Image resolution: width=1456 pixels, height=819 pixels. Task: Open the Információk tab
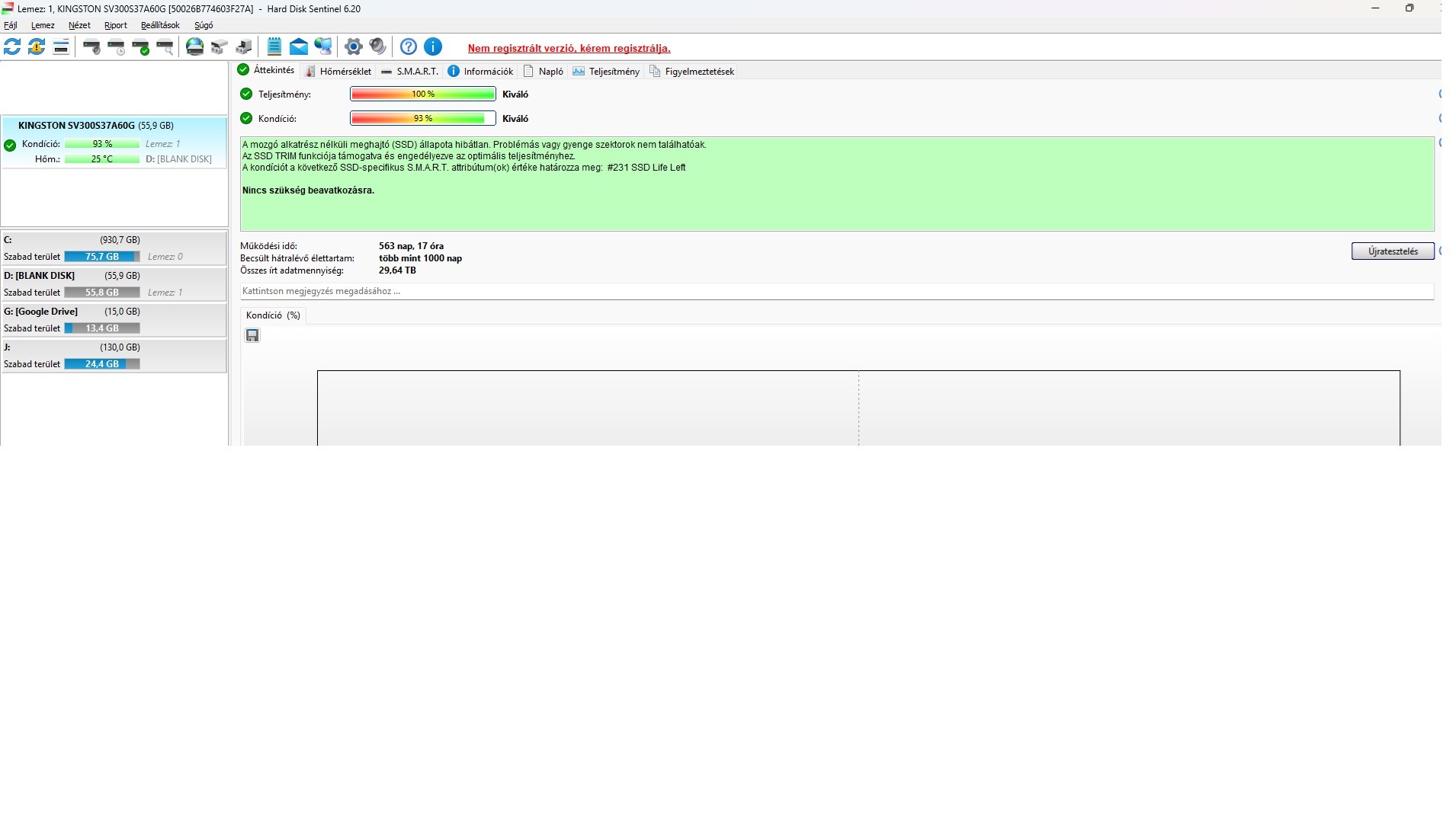point(480,72)
